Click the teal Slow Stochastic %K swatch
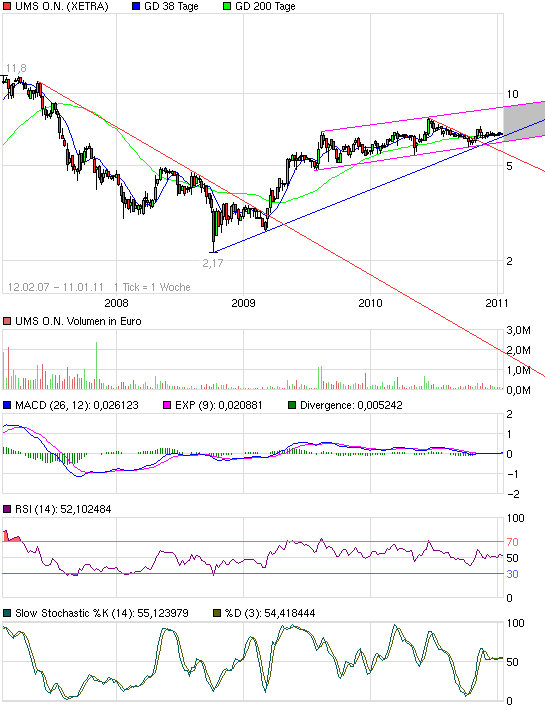 pos(7,613)
